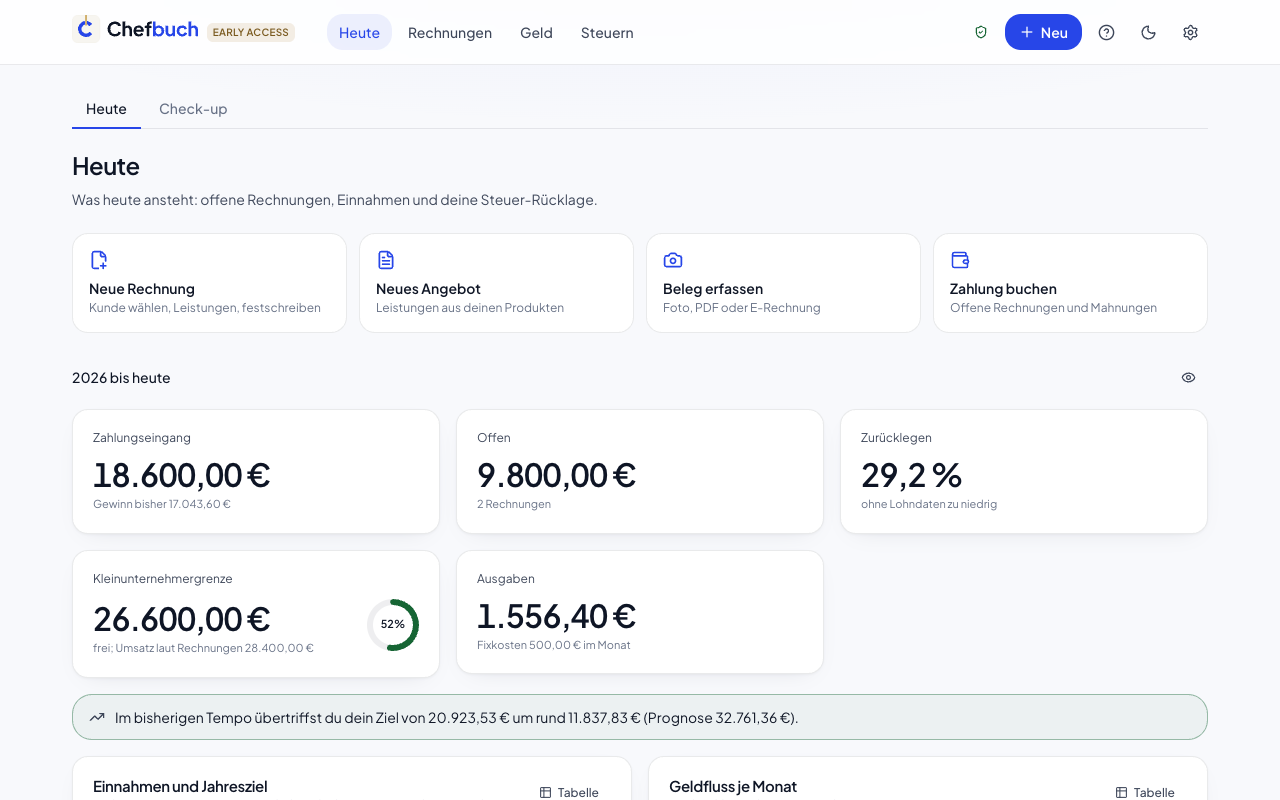Click the EARLY ACCESS badge
Viewport: 1280px width, 800px height.
[x=251, y=32]
